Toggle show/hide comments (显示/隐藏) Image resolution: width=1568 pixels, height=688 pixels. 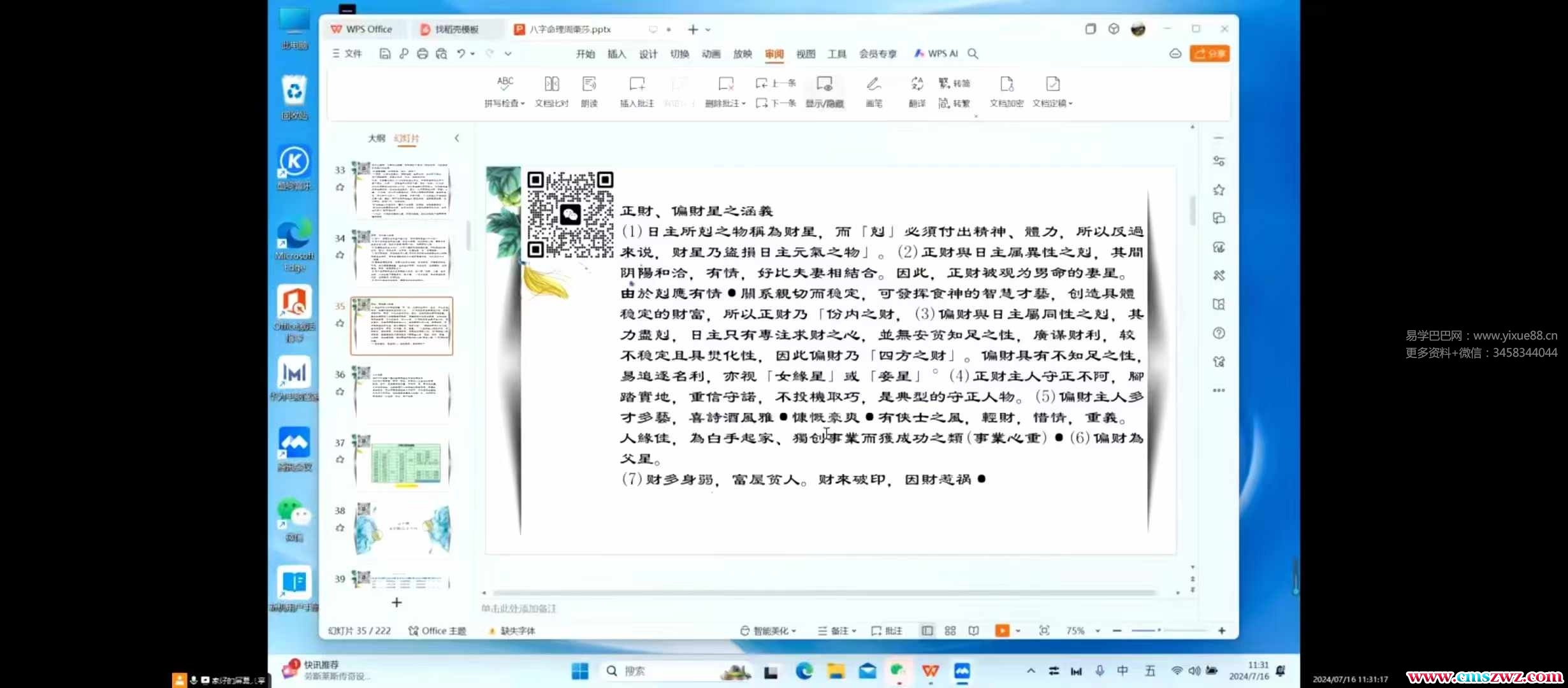click(x=824, y=83)
